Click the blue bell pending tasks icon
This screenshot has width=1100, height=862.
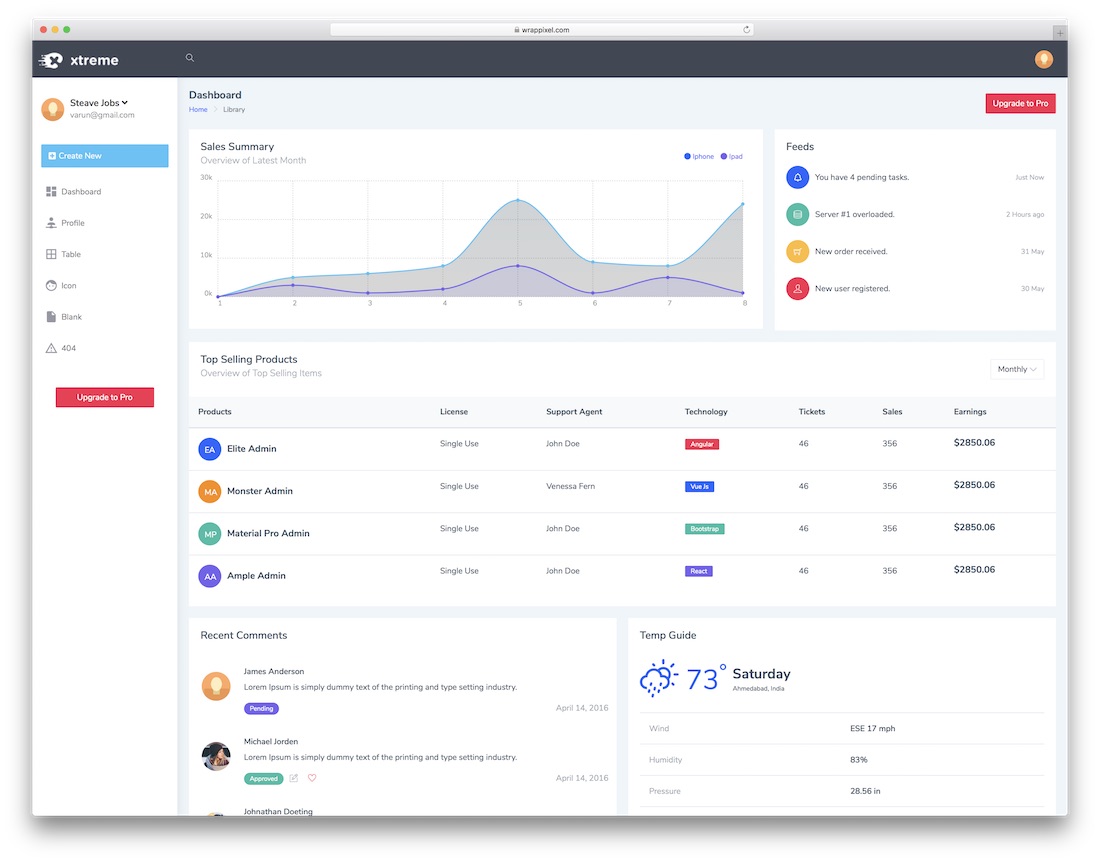(797, 177)
